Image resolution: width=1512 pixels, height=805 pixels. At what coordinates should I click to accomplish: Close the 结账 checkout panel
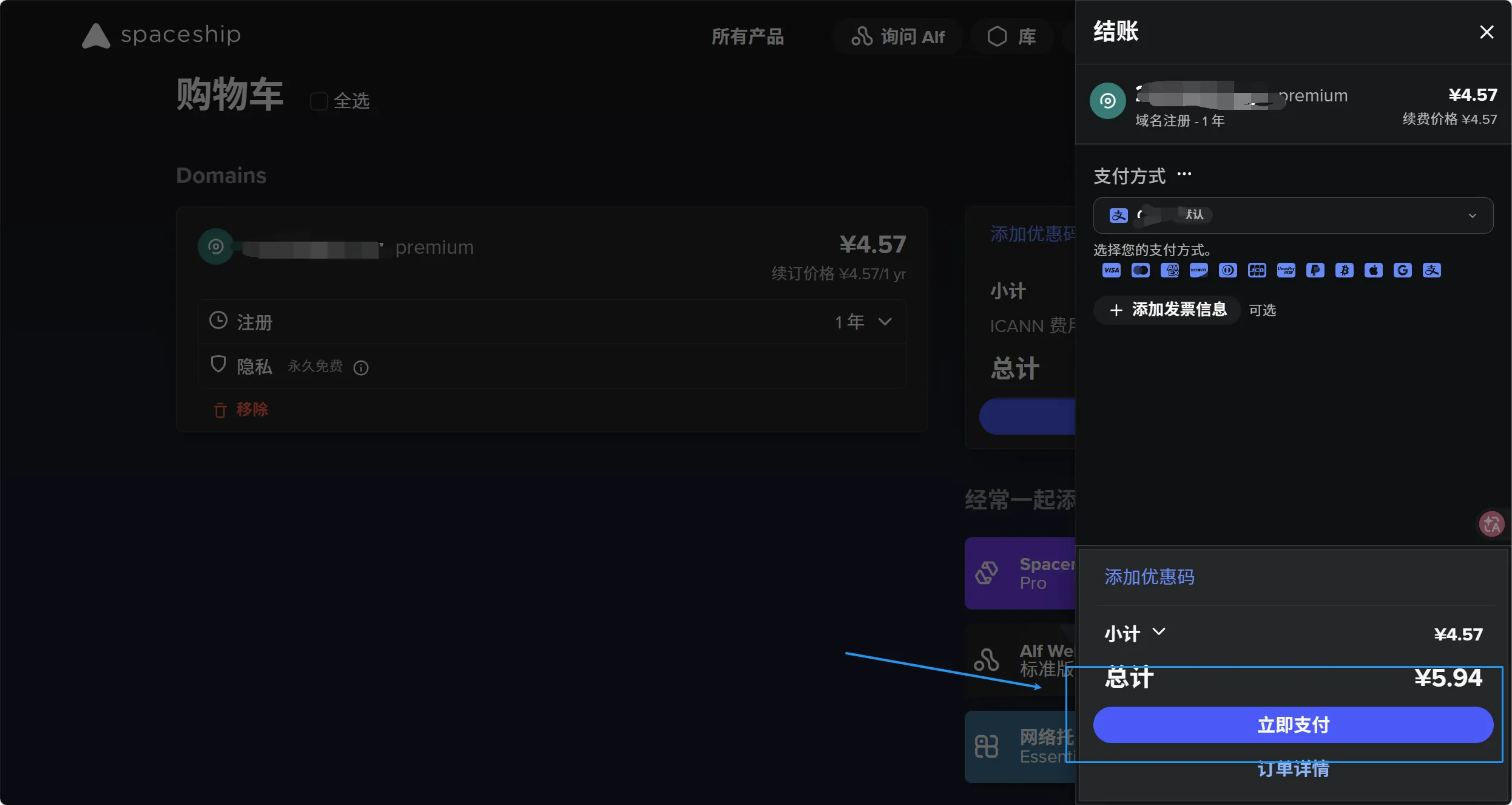point(1486,32)
